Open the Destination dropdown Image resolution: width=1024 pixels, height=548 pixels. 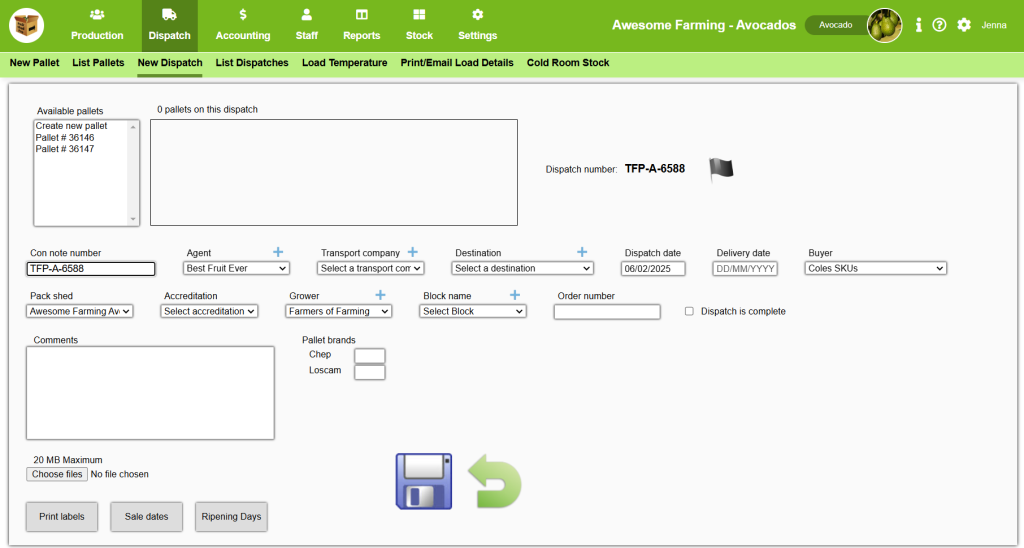[x=522, y=268]
